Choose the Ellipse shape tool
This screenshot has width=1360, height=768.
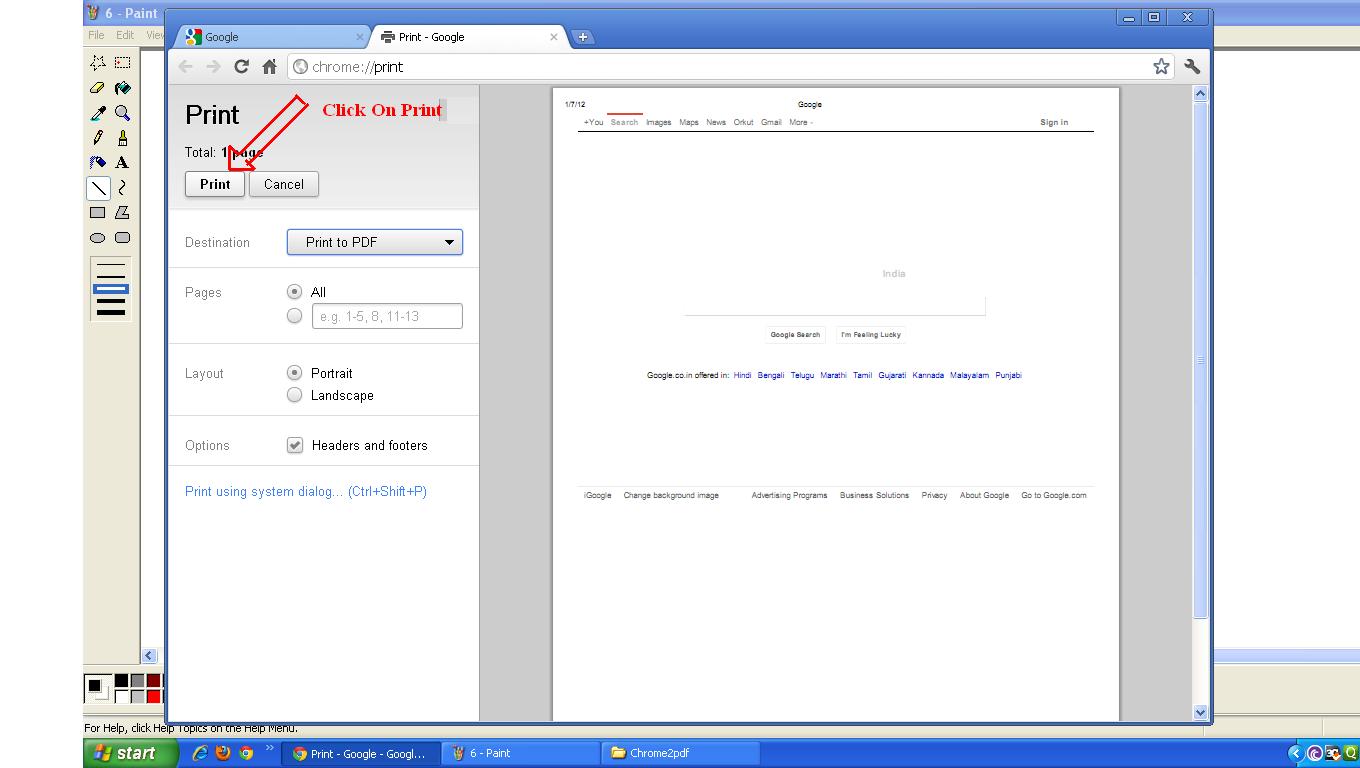point(98,238)
